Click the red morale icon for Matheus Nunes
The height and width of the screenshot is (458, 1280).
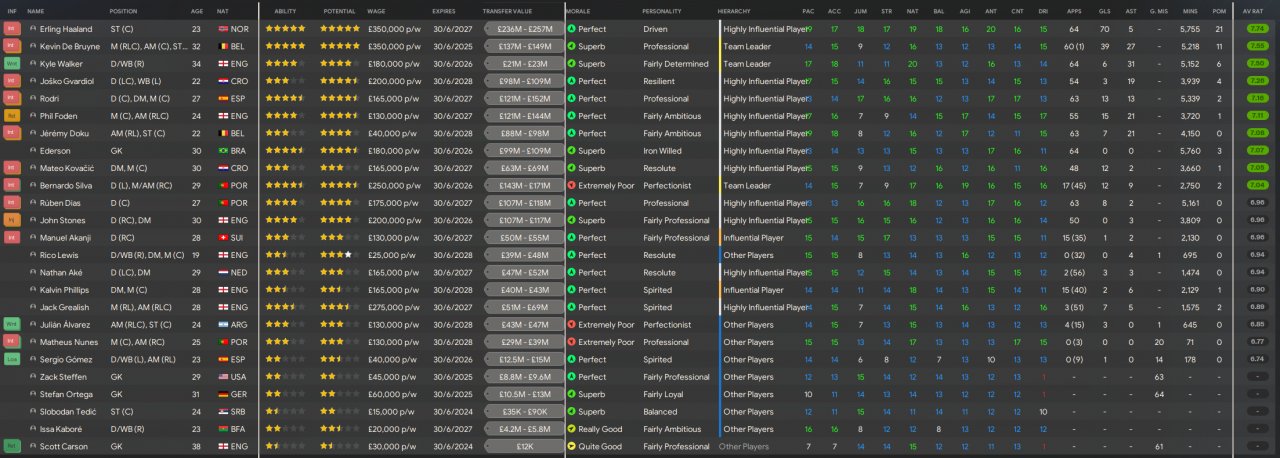point(571,342)
